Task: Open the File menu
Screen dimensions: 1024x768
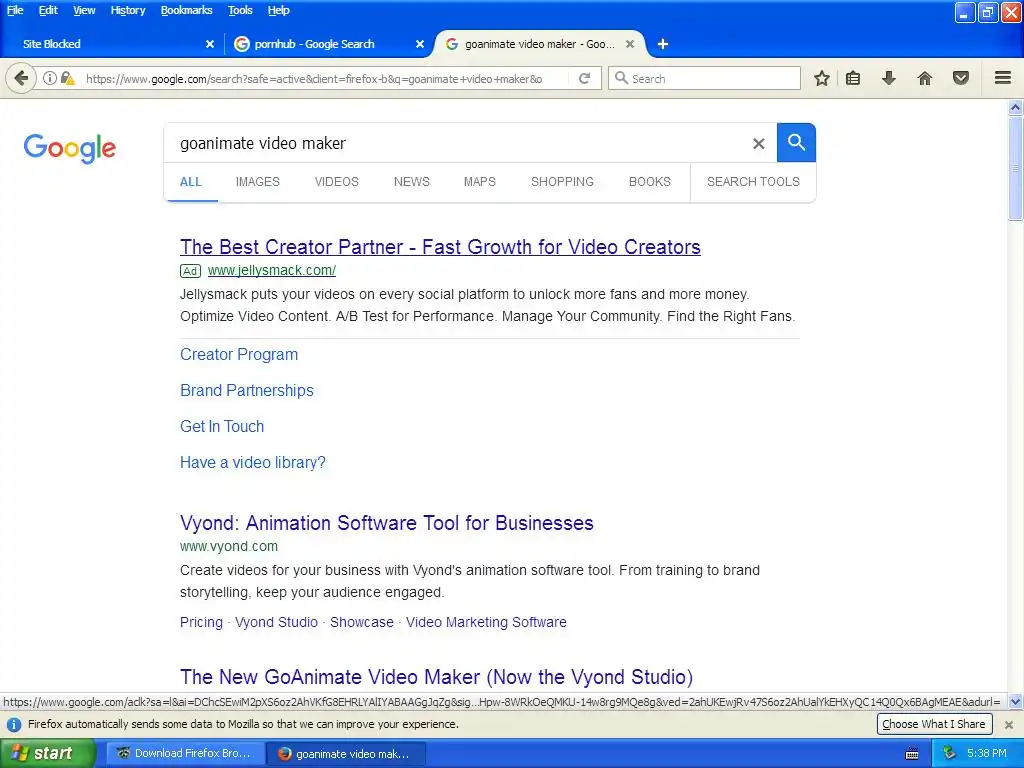Action: pyautogui.click(x=15, y=10)
